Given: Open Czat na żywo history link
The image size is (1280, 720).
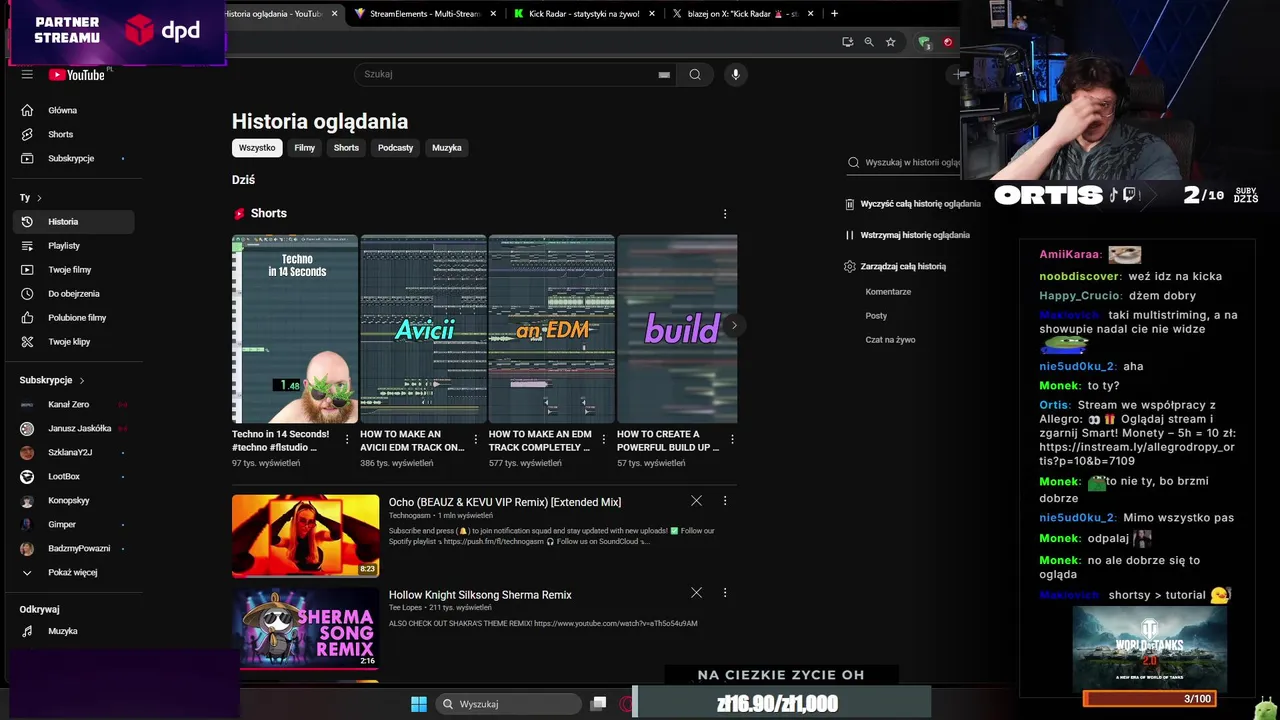Looking at the screenshot, I should tap(890, 339).
